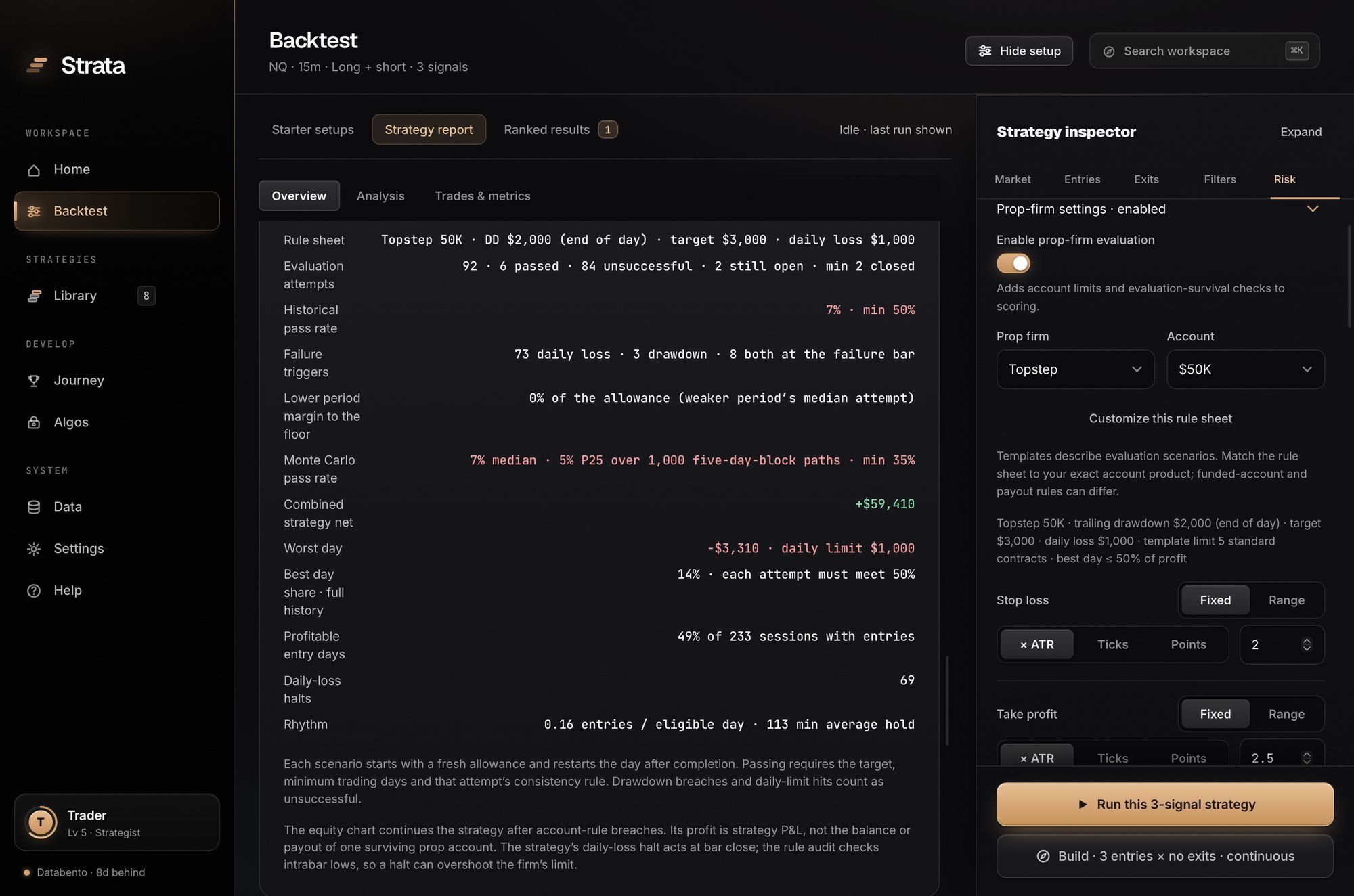Click the play icon on Run button
Screen dimensions: 1354x896
1083,804
